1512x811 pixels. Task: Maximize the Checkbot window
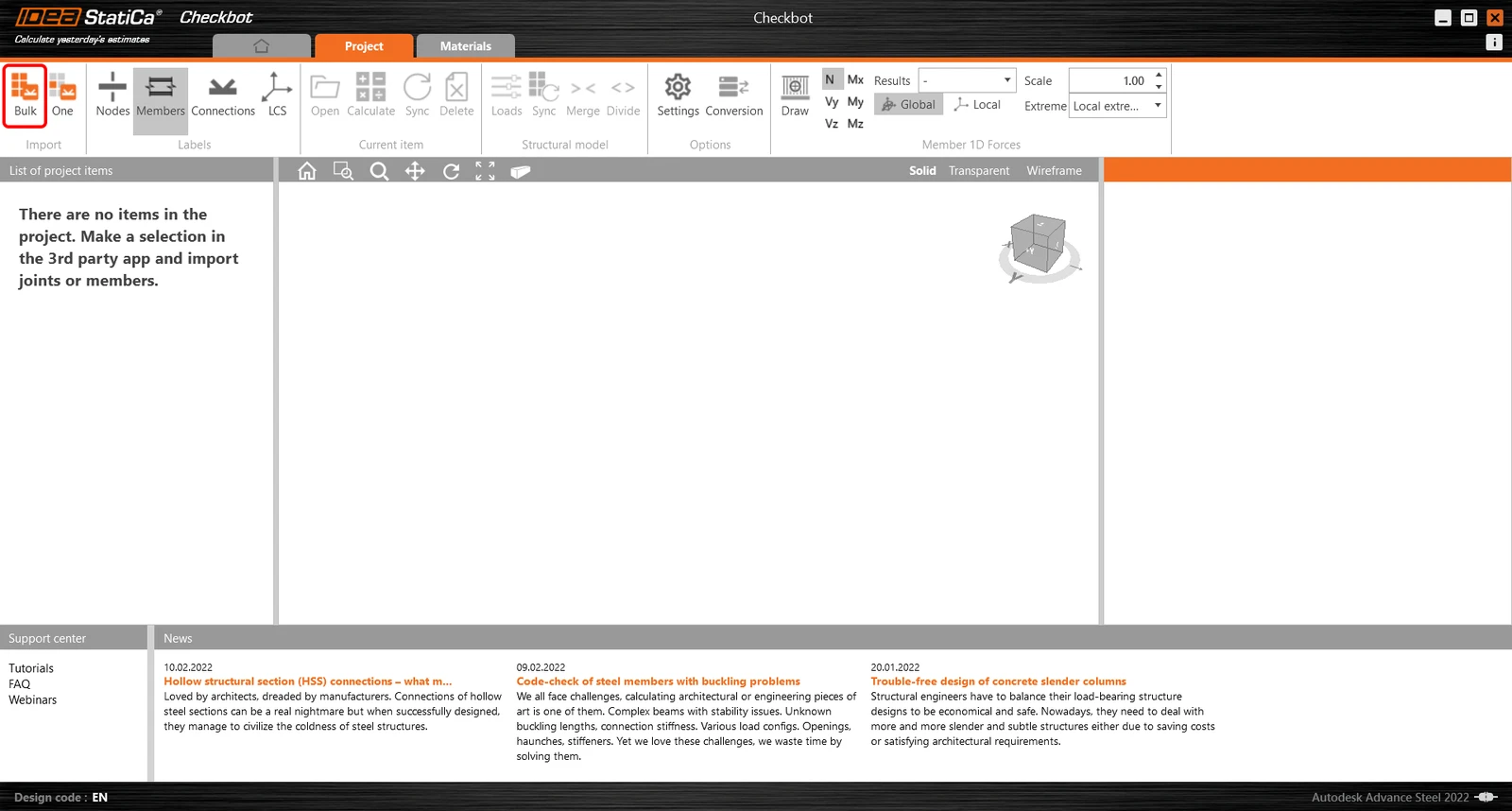click(x=1469, y=18)
